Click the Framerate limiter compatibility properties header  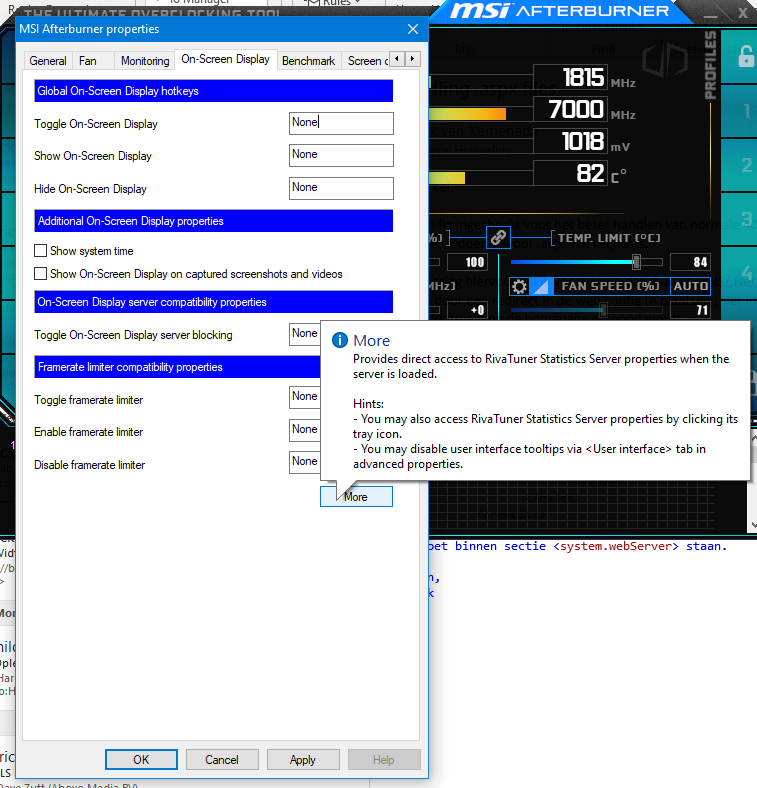point(177,367)
